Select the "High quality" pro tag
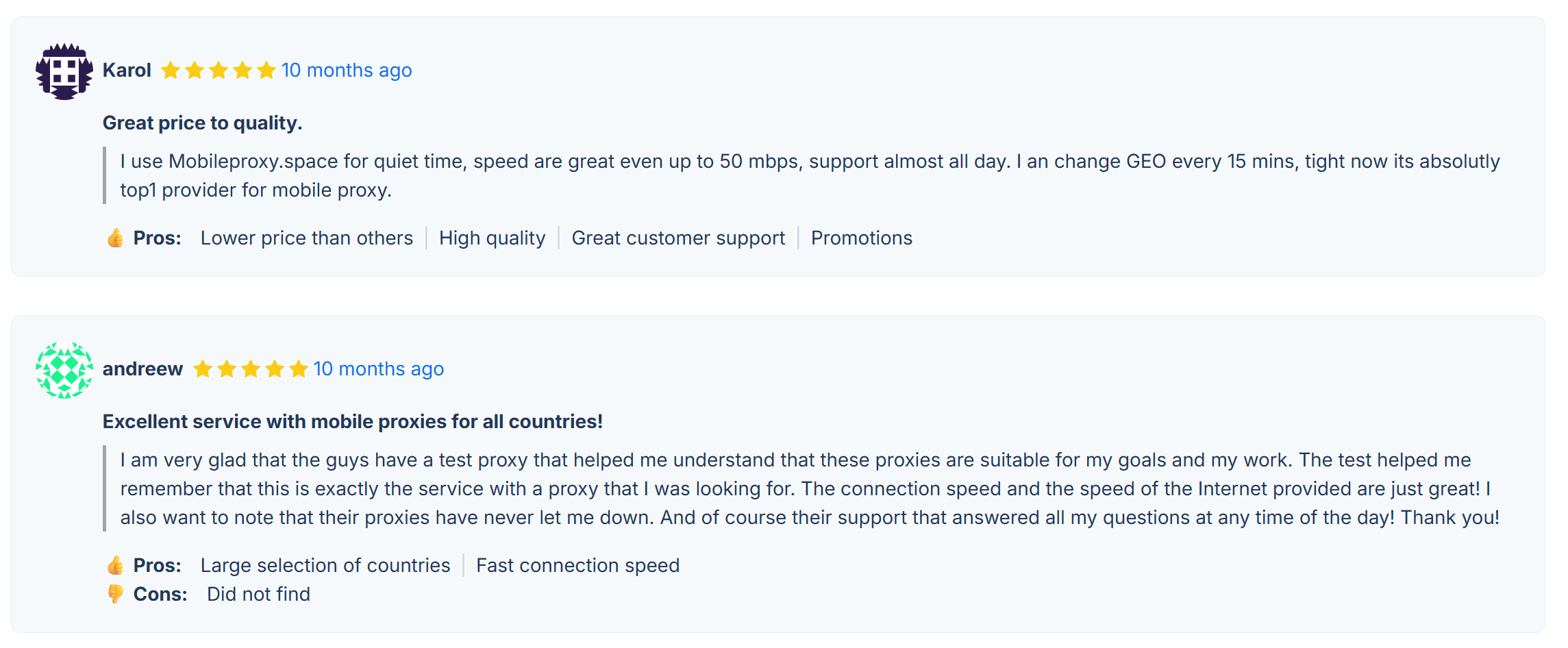This screenshot has height=648, width=1568. tap(492, 238)
